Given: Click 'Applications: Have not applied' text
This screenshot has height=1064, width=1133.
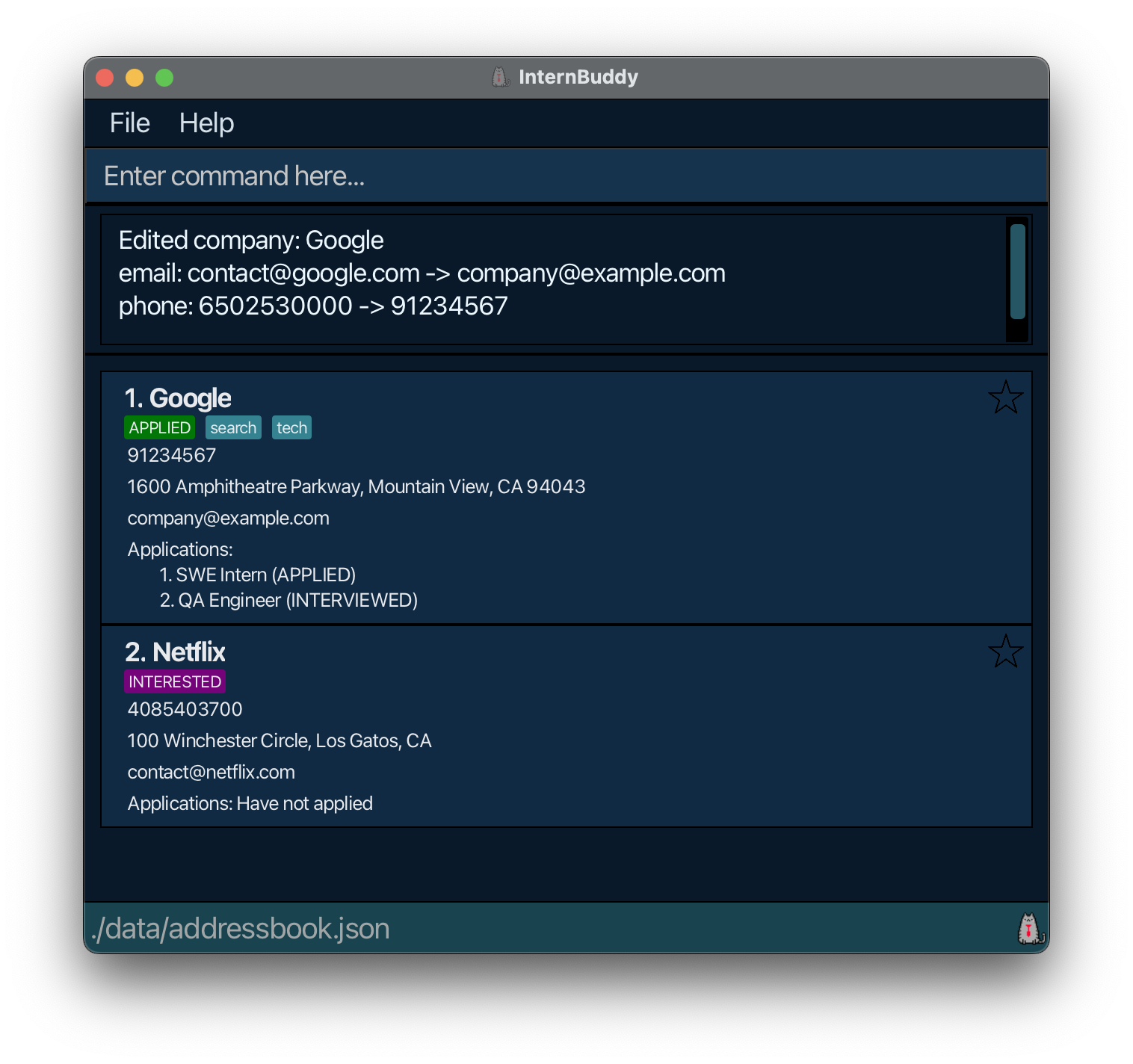Looking at the screenshot, I should click(x=250, y=803).
